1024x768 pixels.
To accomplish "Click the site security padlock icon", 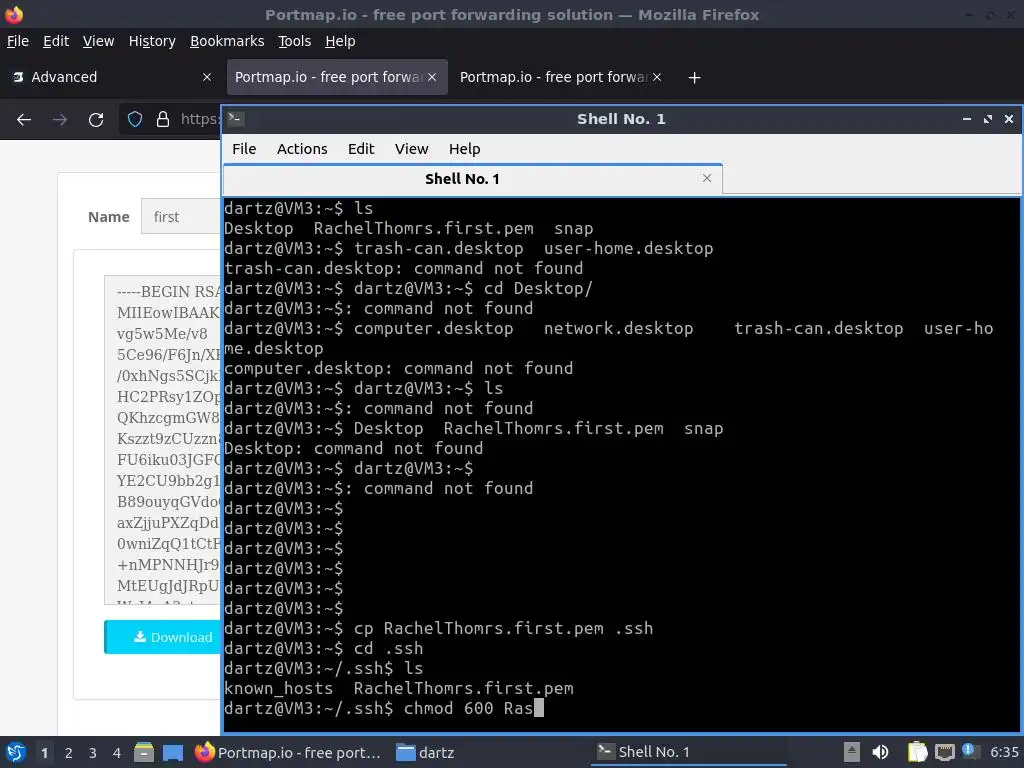I will coord(163,119).
